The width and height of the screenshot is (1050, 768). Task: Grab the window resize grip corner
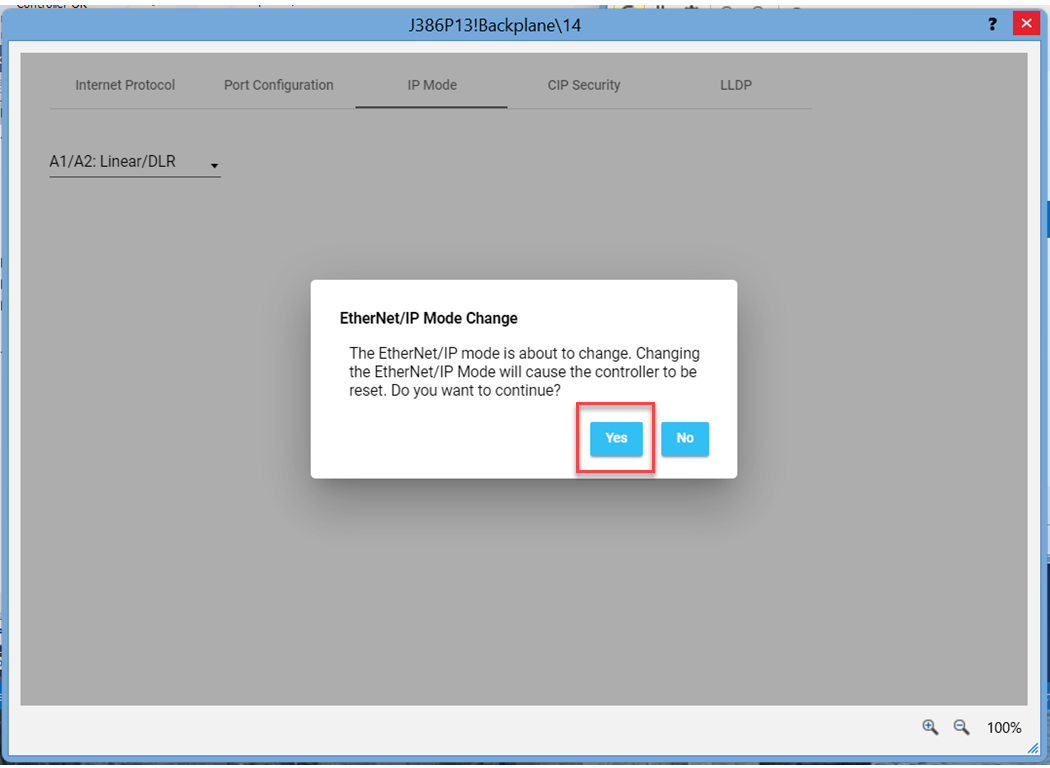coord(1032,748)
